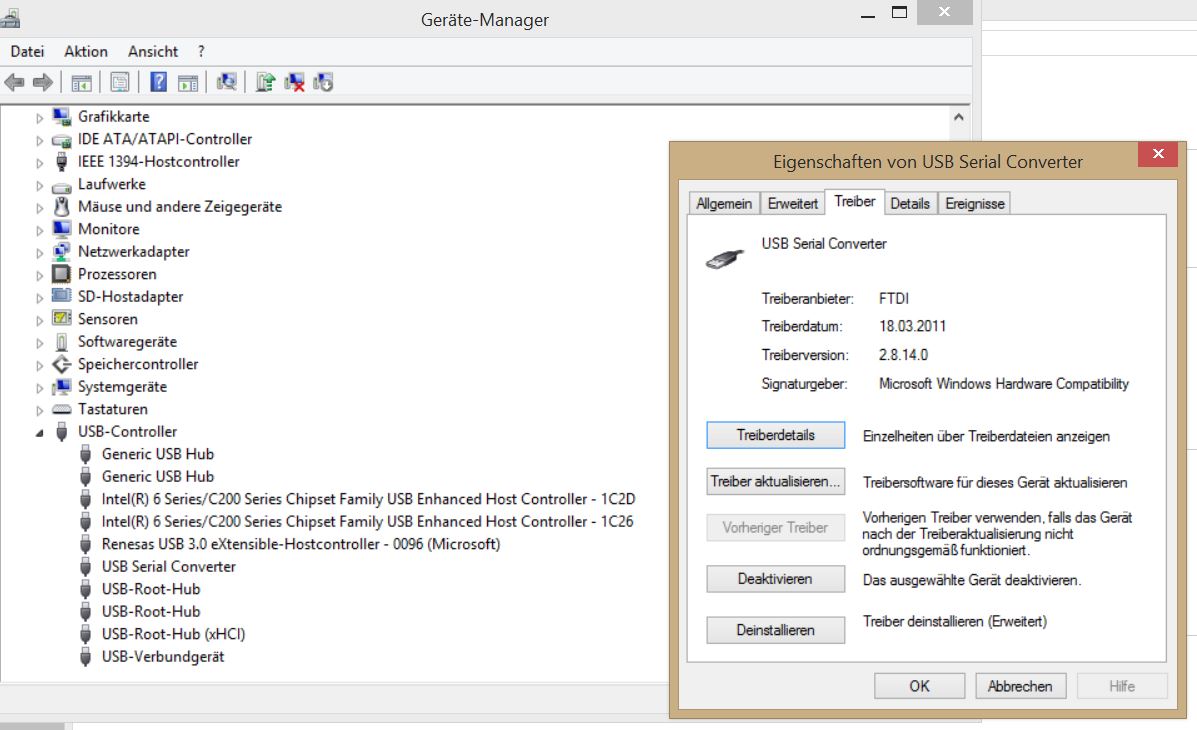Select the Prozessoren chip icon

tap(62, 273)
